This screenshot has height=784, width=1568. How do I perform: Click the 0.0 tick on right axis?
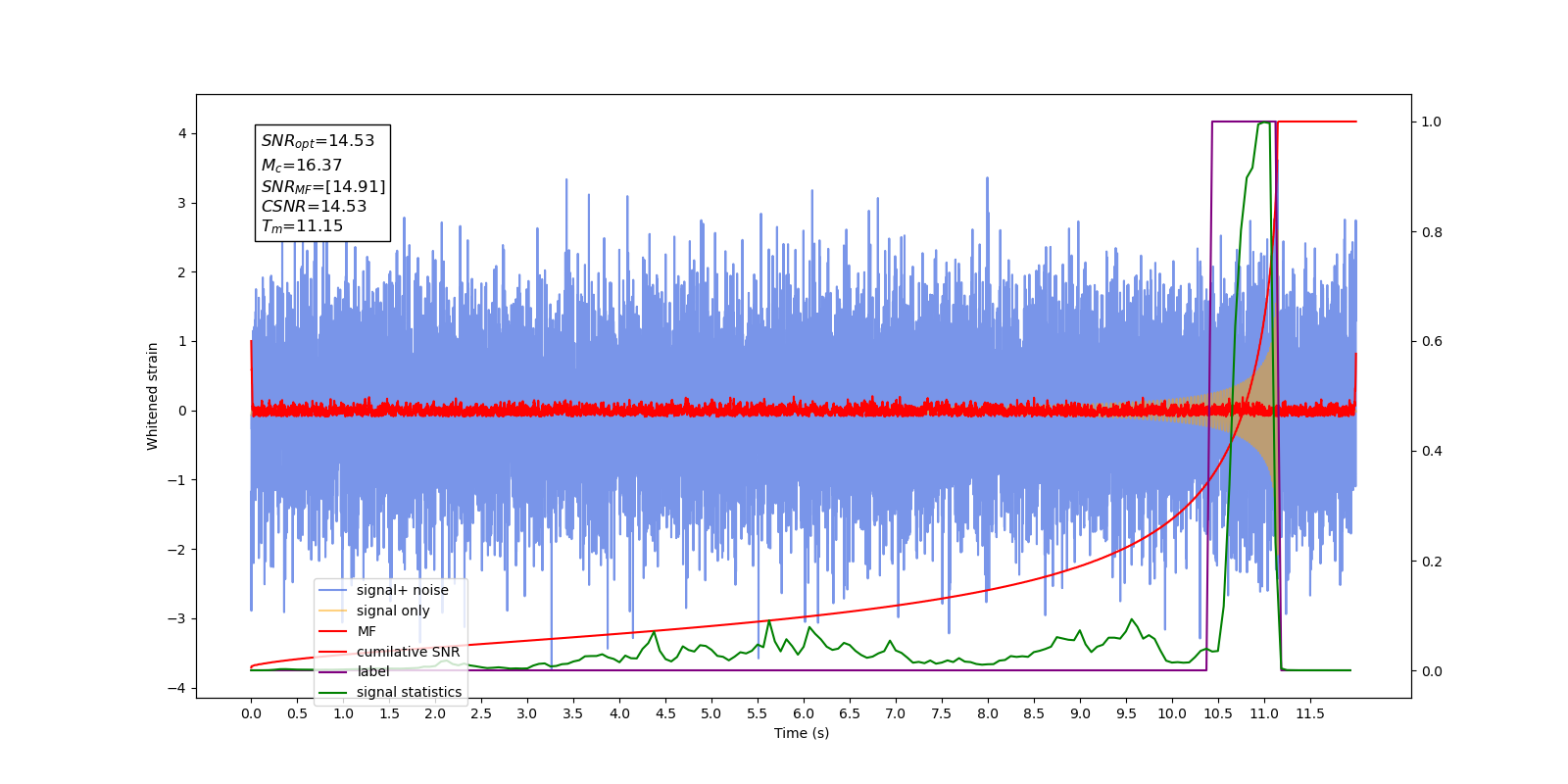click(x=1432, y=671)
